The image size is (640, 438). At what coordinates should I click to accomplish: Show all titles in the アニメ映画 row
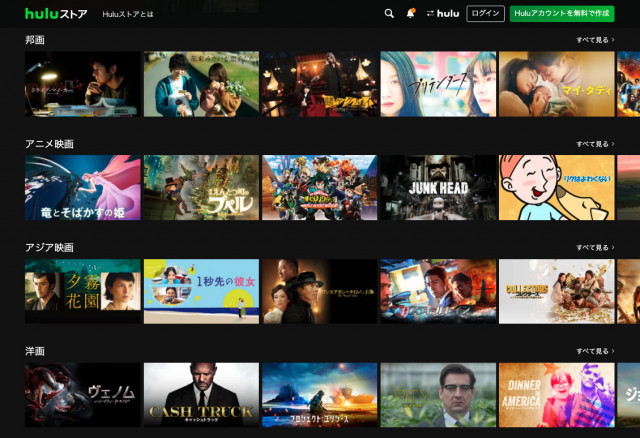(595, 144)
